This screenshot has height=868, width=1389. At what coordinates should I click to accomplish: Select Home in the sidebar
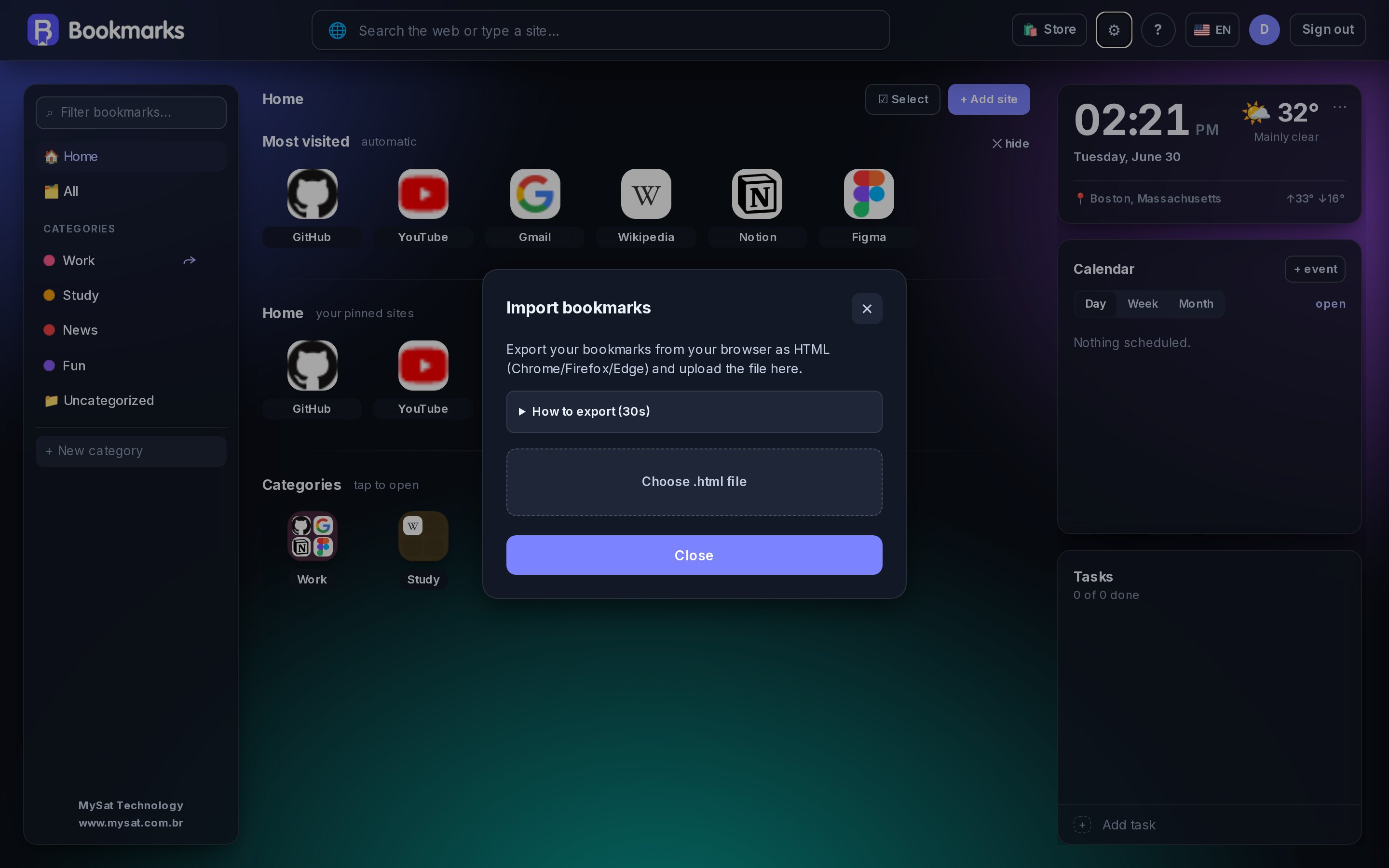131,156
